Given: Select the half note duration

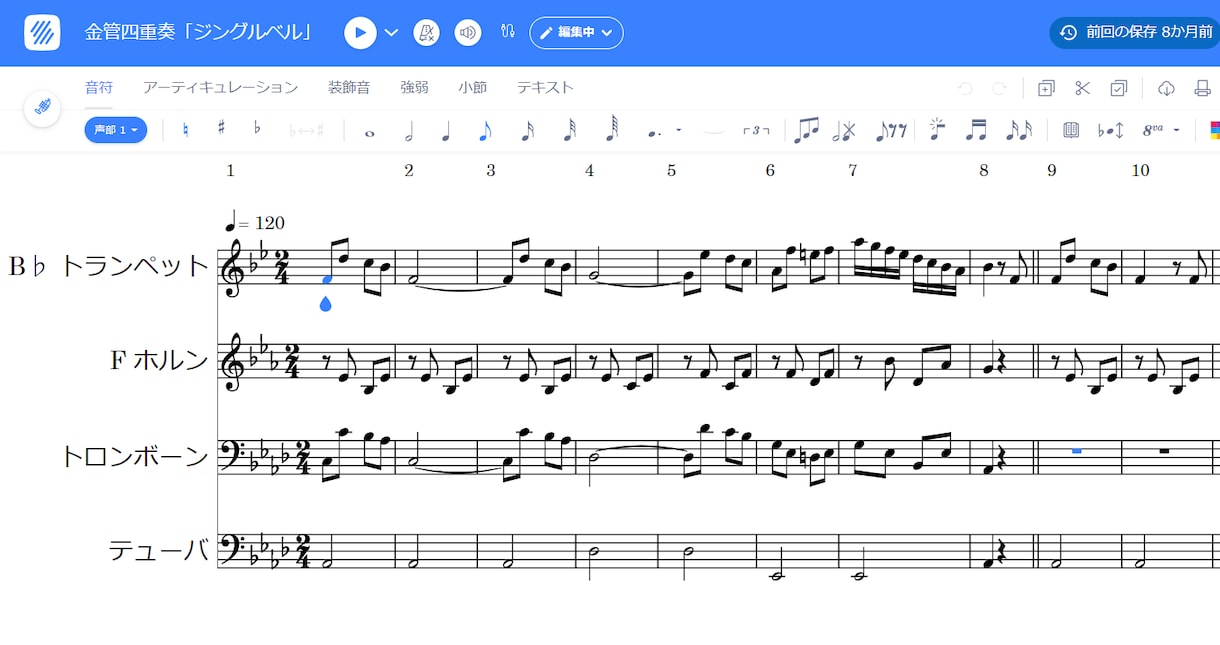Looking at the screenshot, I should 408,130.
